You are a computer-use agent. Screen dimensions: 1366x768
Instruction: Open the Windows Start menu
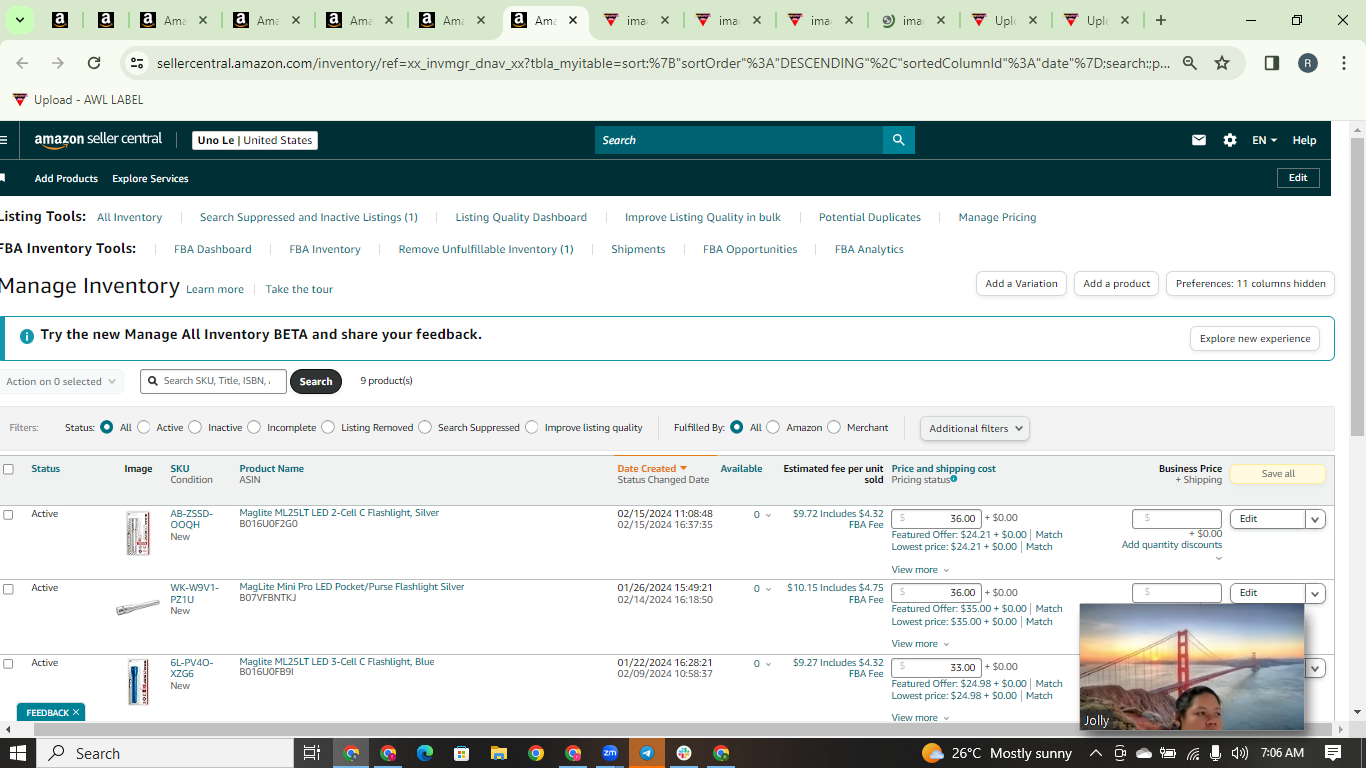pyautogui.click(x=17, y=753)
